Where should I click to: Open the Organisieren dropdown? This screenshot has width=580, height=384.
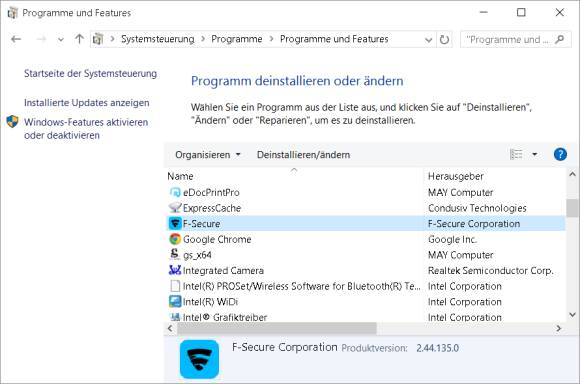[208, 155]
